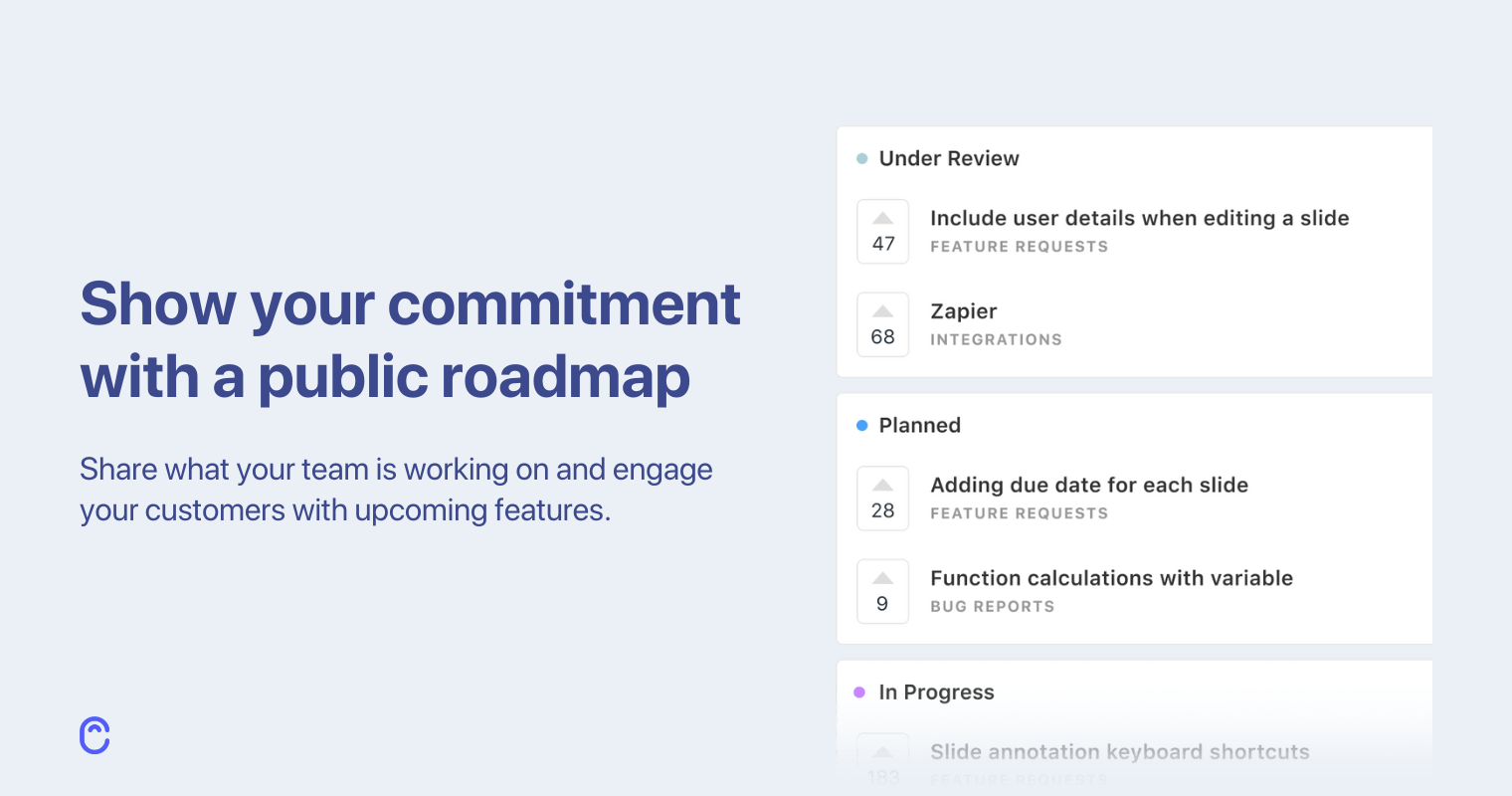Image resolution: width=1512 pixels, height=796 pixels.
Task: Upvote 'Function calculations with variable' bug report
Action: 882,592
